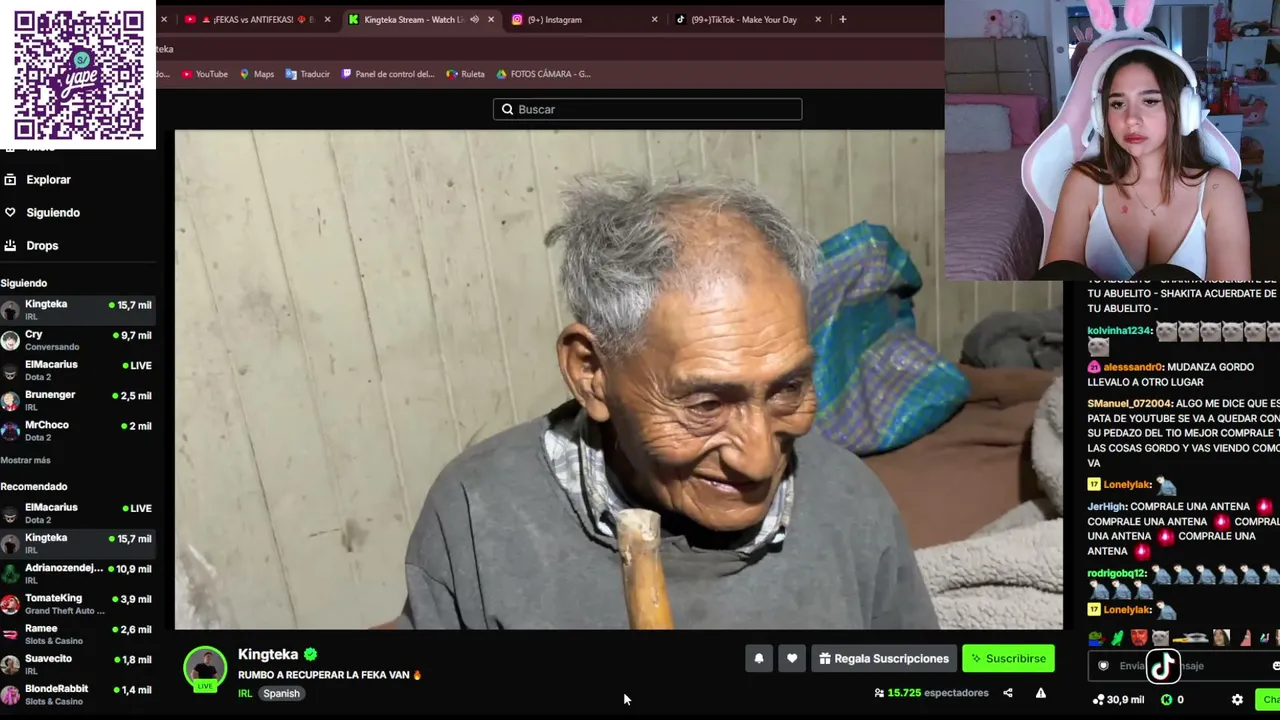Click the verified badge beside Kingteka
The height and width of the screenshot is (720, 1280).
click(x=311, y=655)
